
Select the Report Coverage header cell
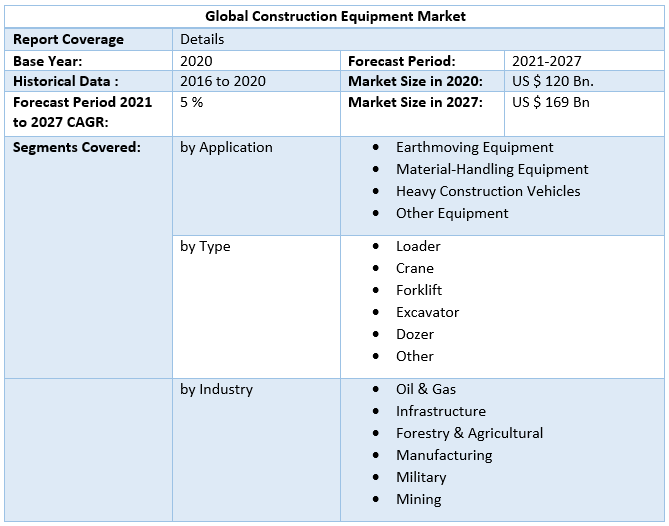[x=69, y=39]
